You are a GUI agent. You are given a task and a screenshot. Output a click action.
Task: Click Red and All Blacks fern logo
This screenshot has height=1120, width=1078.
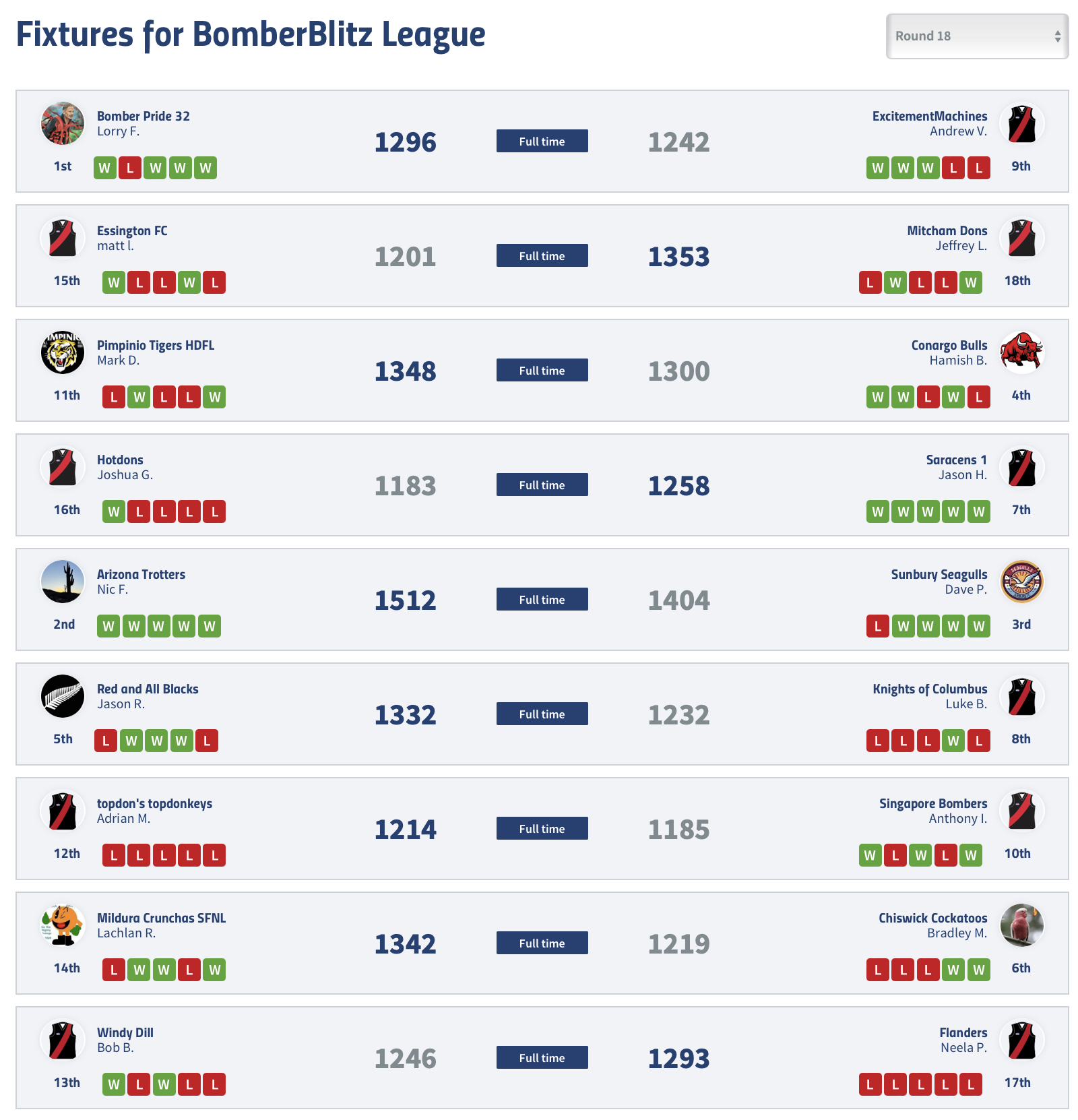click(63, 696)
